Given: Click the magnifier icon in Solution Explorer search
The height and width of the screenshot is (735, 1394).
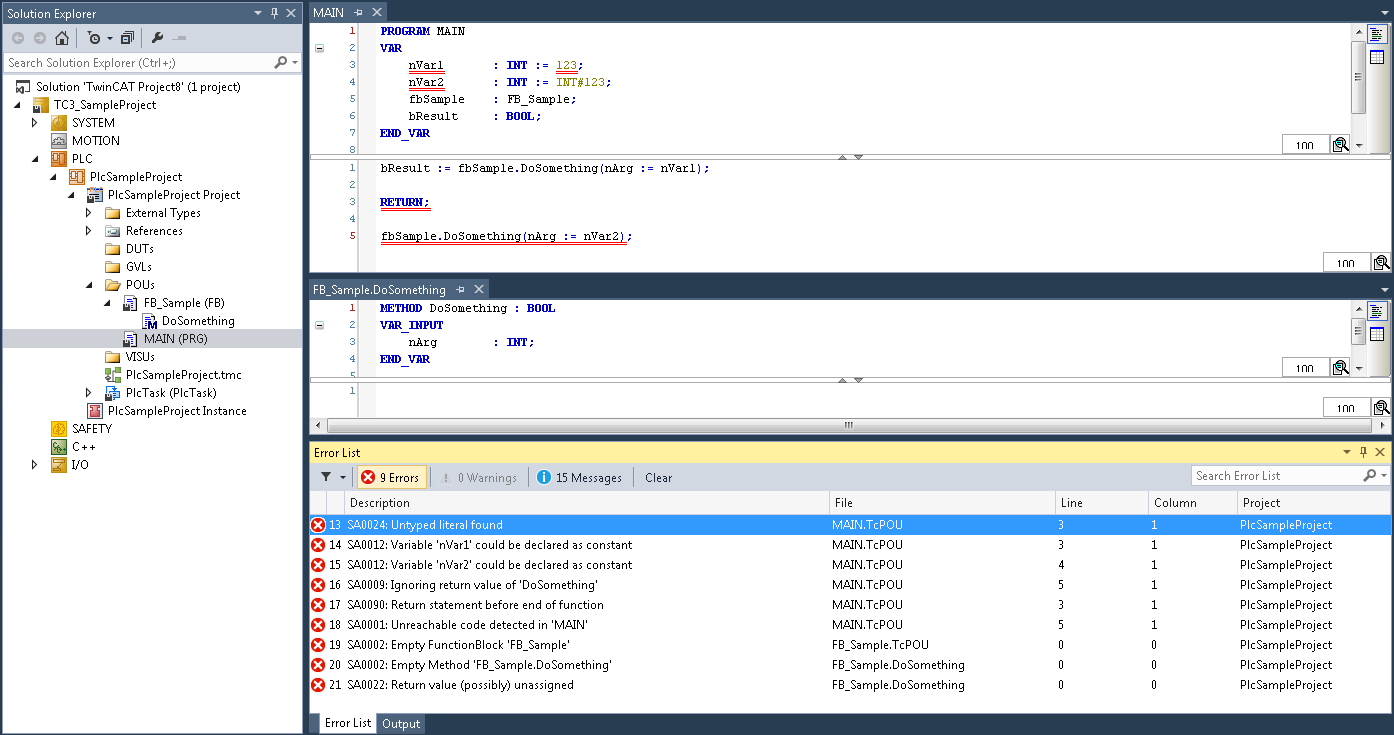Looking at the screenshot, I should [281, 62].
